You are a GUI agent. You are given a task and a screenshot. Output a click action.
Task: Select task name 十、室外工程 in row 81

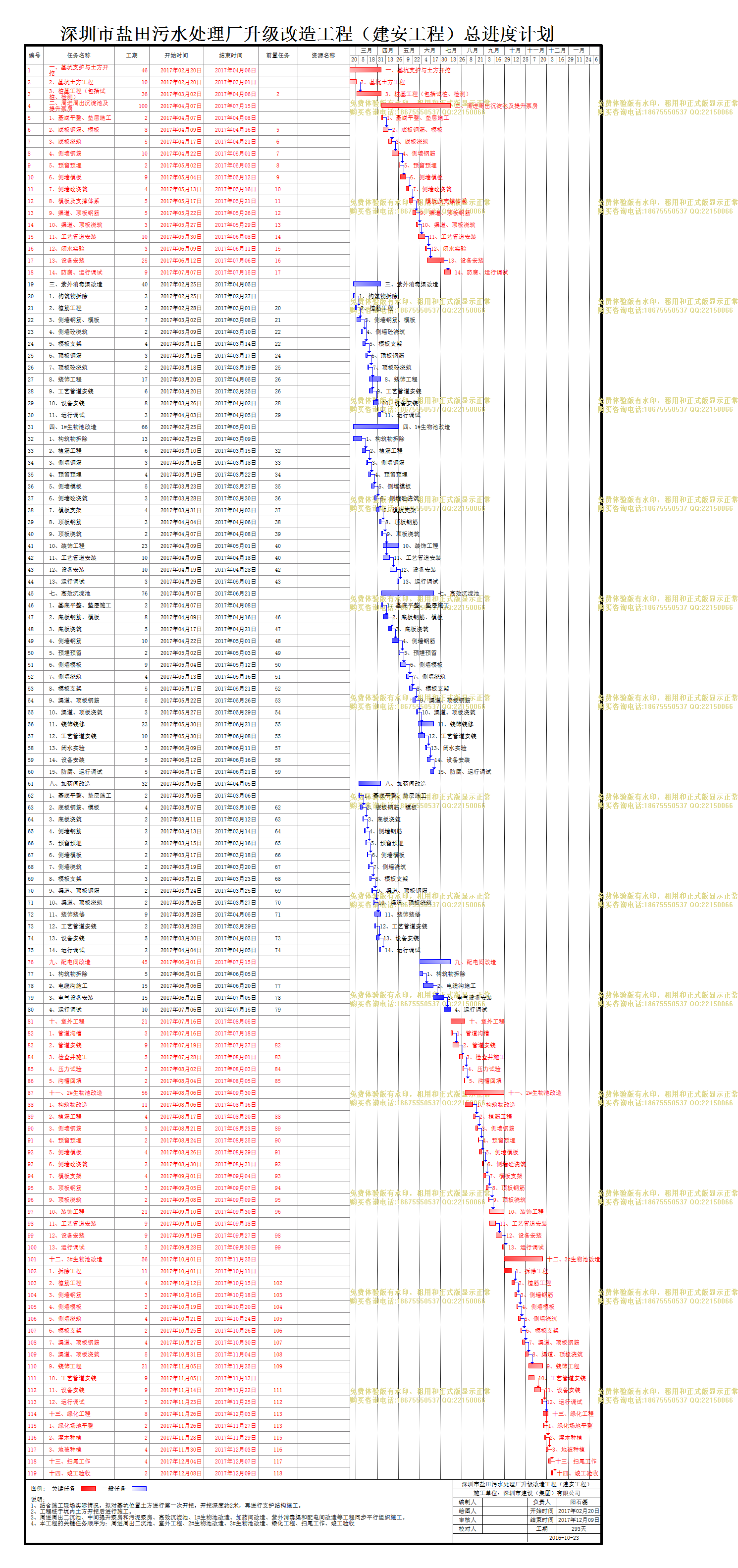pos(66,1022)
